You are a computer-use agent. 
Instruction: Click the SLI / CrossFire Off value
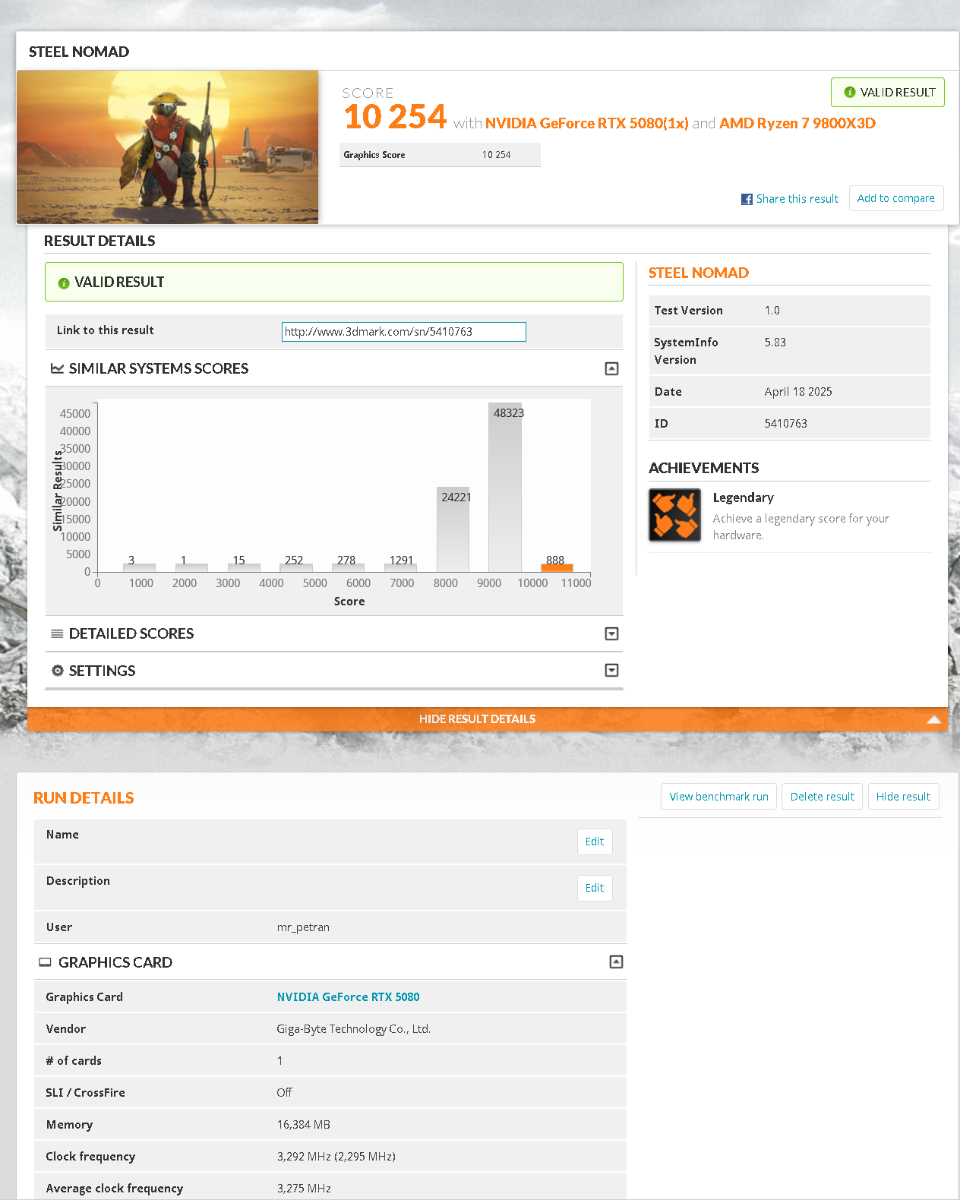point(284,1093)
